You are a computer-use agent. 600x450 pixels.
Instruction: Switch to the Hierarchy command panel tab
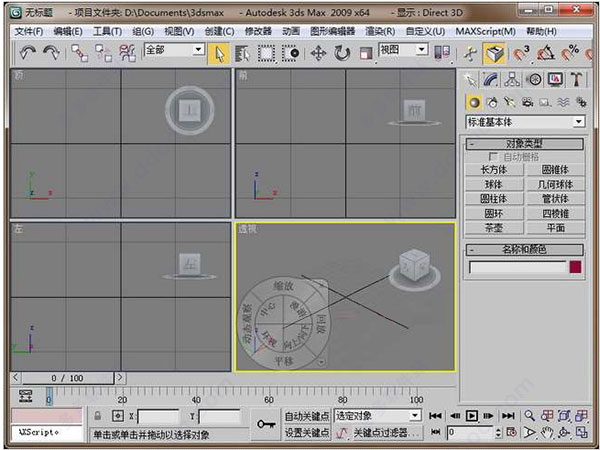pyautogui.click(x=512, y=80)
